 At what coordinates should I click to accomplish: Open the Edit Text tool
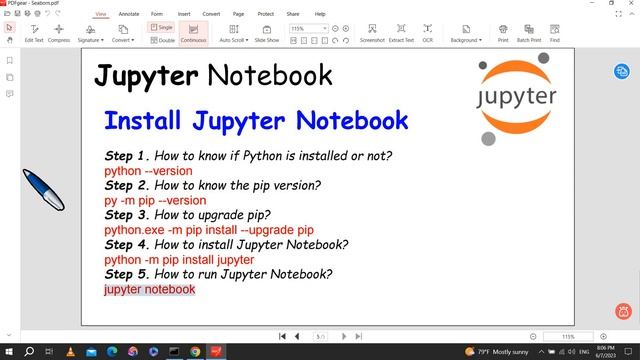(x=34, y=33)
